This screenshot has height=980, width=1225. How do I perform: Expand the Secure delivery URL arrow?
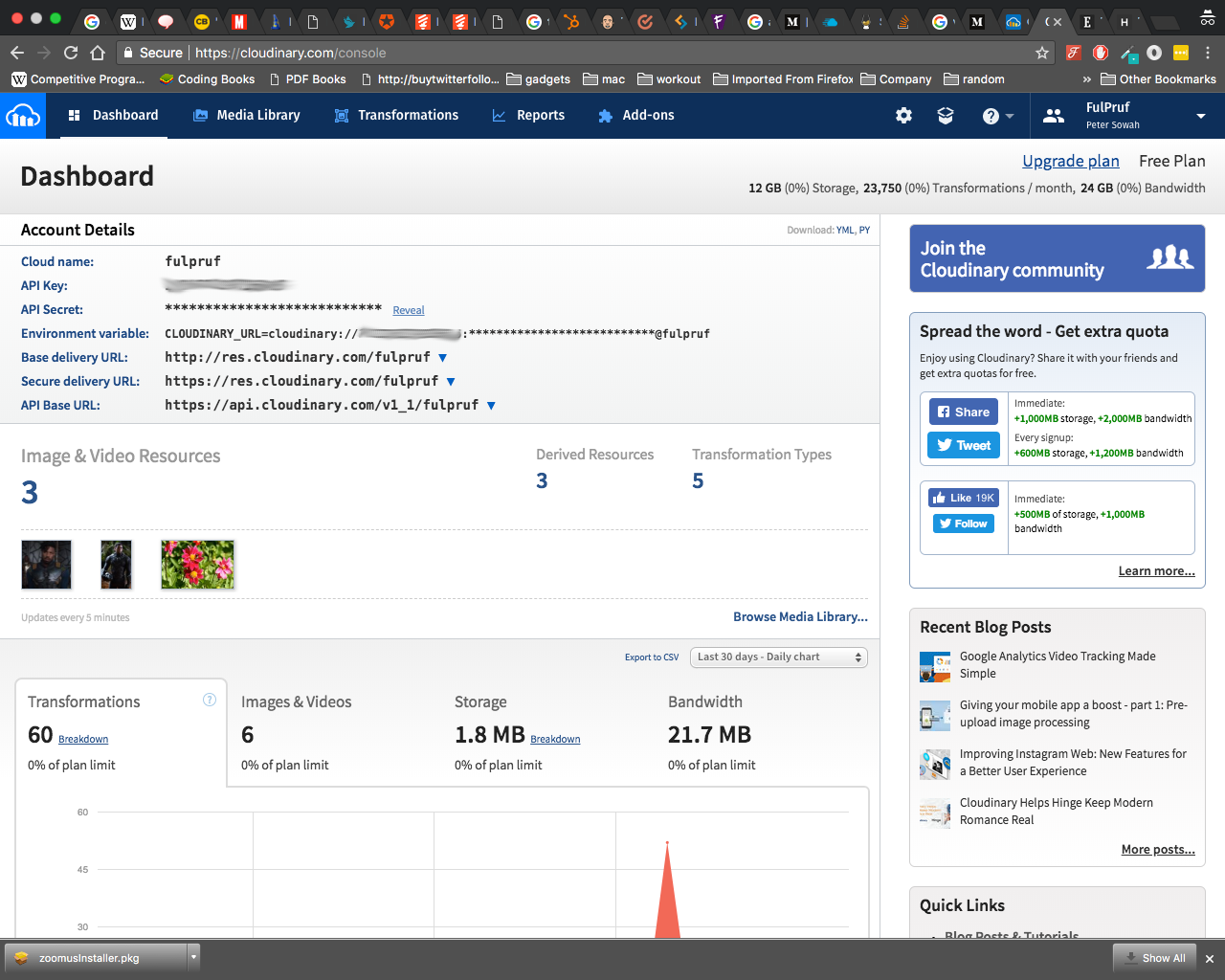click(x=451, y=382)
